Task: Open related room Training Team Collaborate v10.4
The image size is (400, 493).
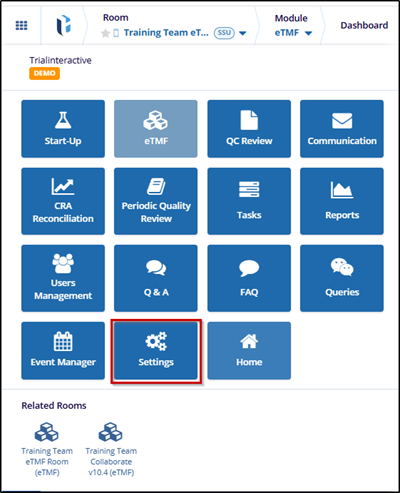Action: [x=111, y=449]
